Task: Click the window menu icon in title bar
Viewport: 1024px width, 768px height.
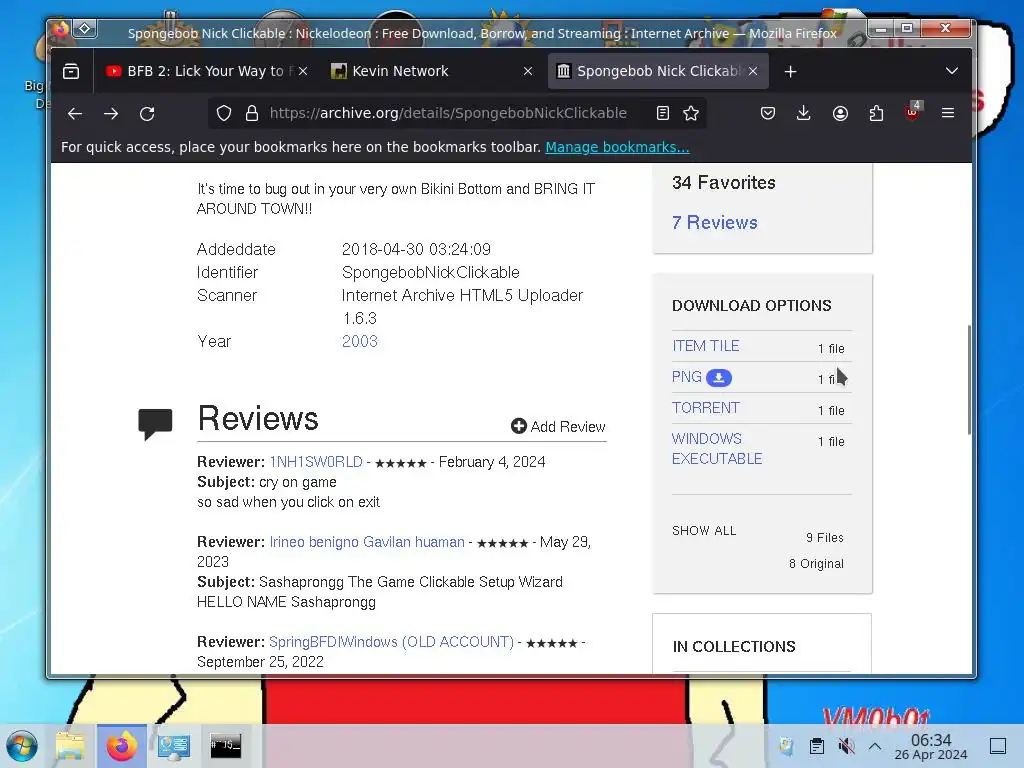Action: point(85,29)
